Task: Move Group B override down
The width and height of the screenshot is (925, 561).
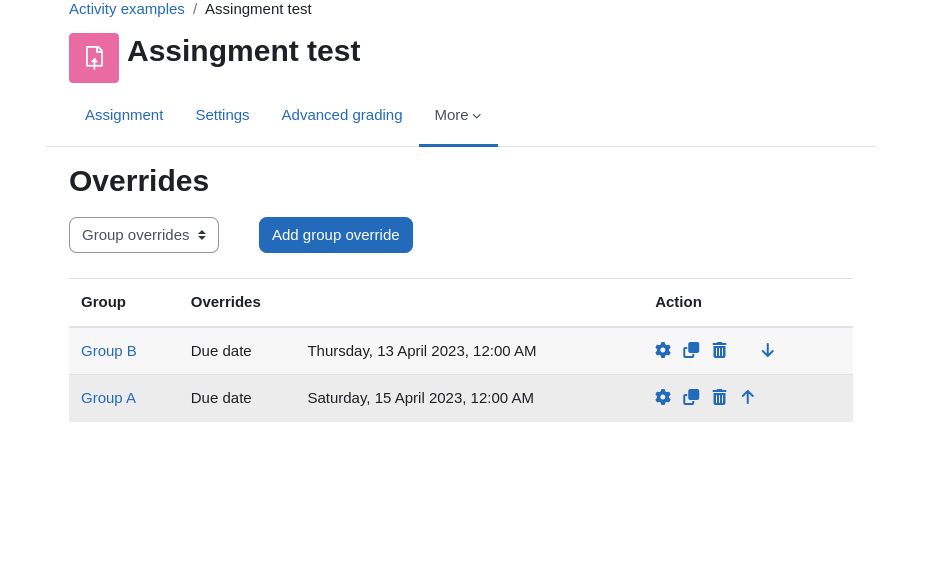Action: tap(767, 350)
